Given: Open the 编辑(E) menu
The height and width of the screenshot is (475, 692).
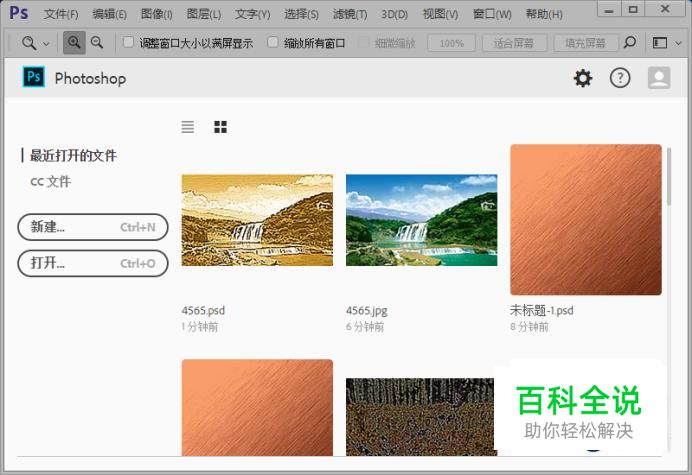Looking at the screenshot, I should coord(109,14).
